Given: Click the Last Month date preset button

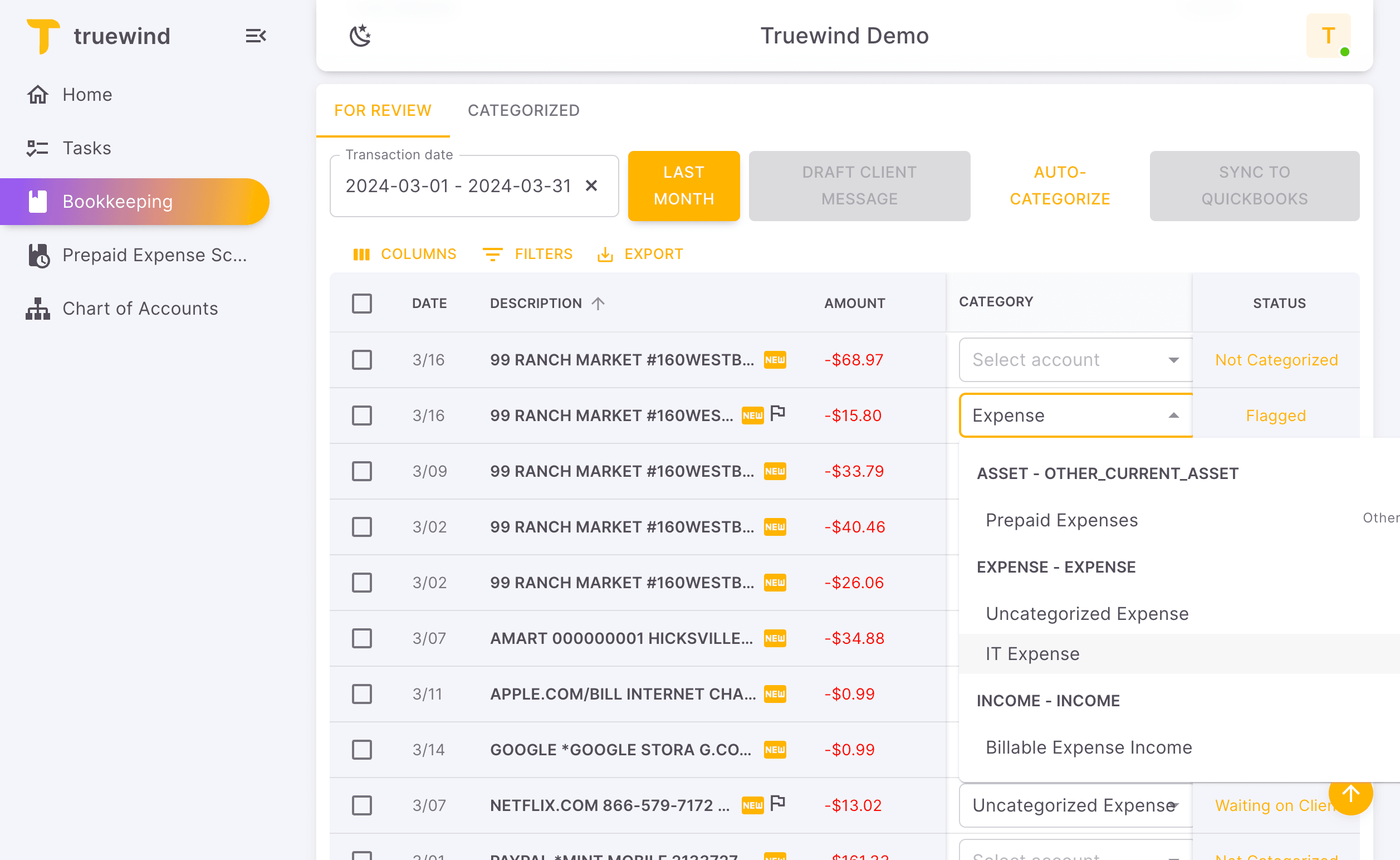Looking at the screenshot, I should pos(683,185).
